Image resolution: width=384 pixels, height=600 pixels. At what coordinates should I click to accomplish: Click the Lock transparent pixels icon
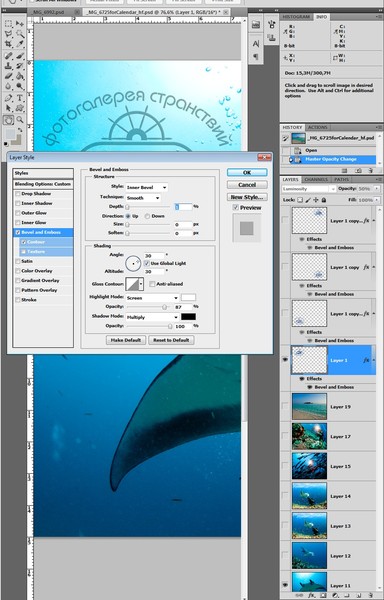(300, 200)
